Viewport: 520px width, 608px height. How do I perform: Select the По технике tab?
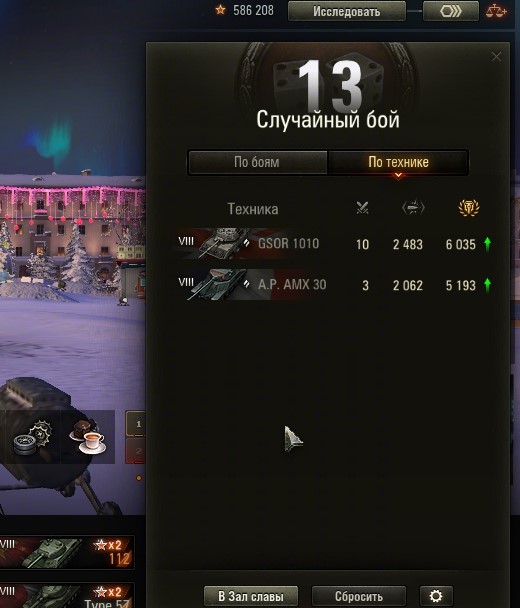398,162
